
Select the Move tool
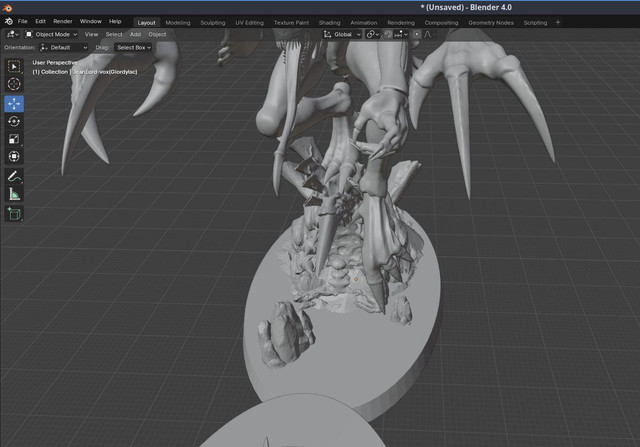pyautogui.click(x=14, y=104)
